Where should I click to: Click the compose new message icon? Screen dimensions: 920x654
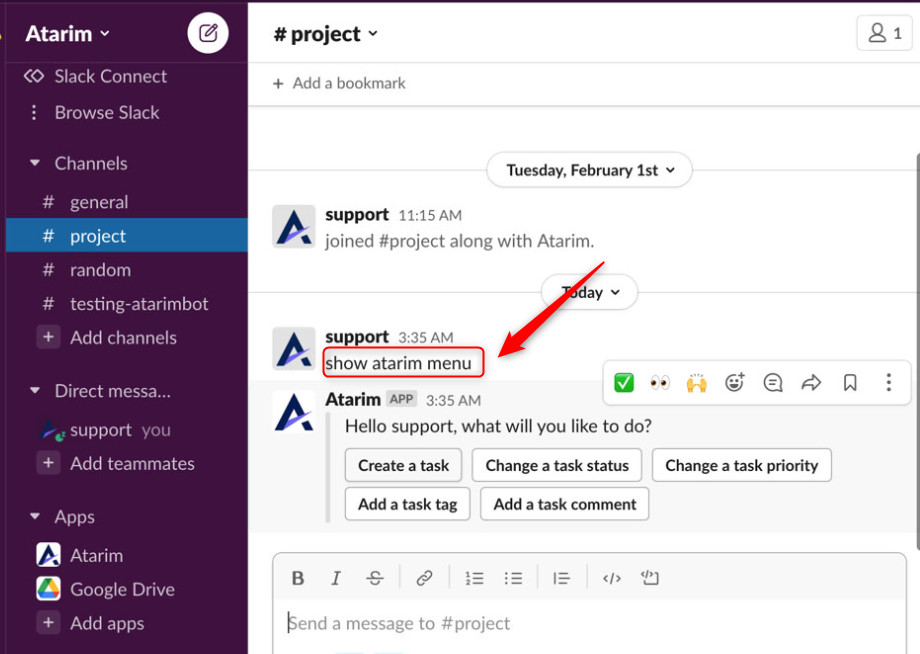[208, 33]
